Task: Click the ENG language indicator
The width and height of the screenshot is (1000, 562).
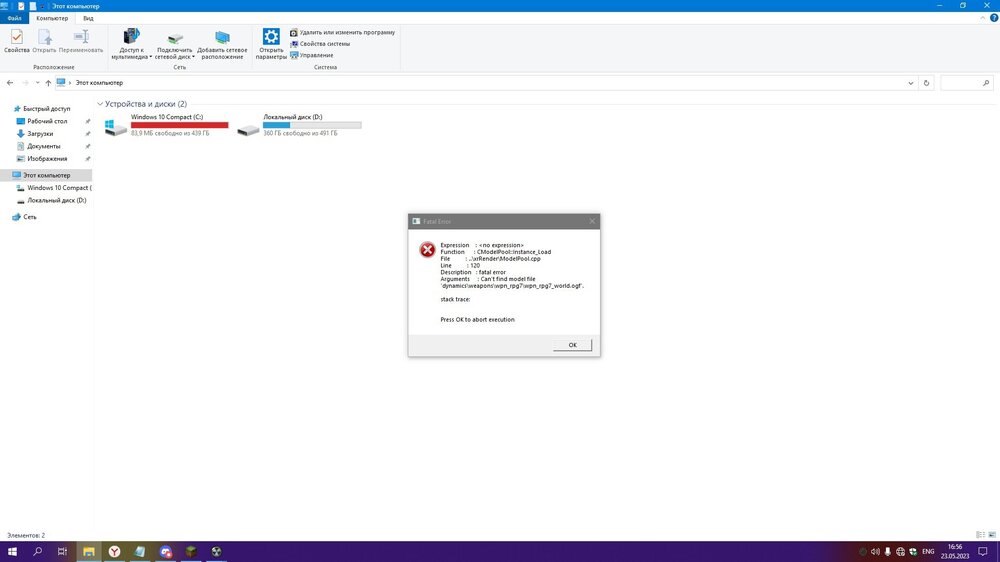Action: 928,552
